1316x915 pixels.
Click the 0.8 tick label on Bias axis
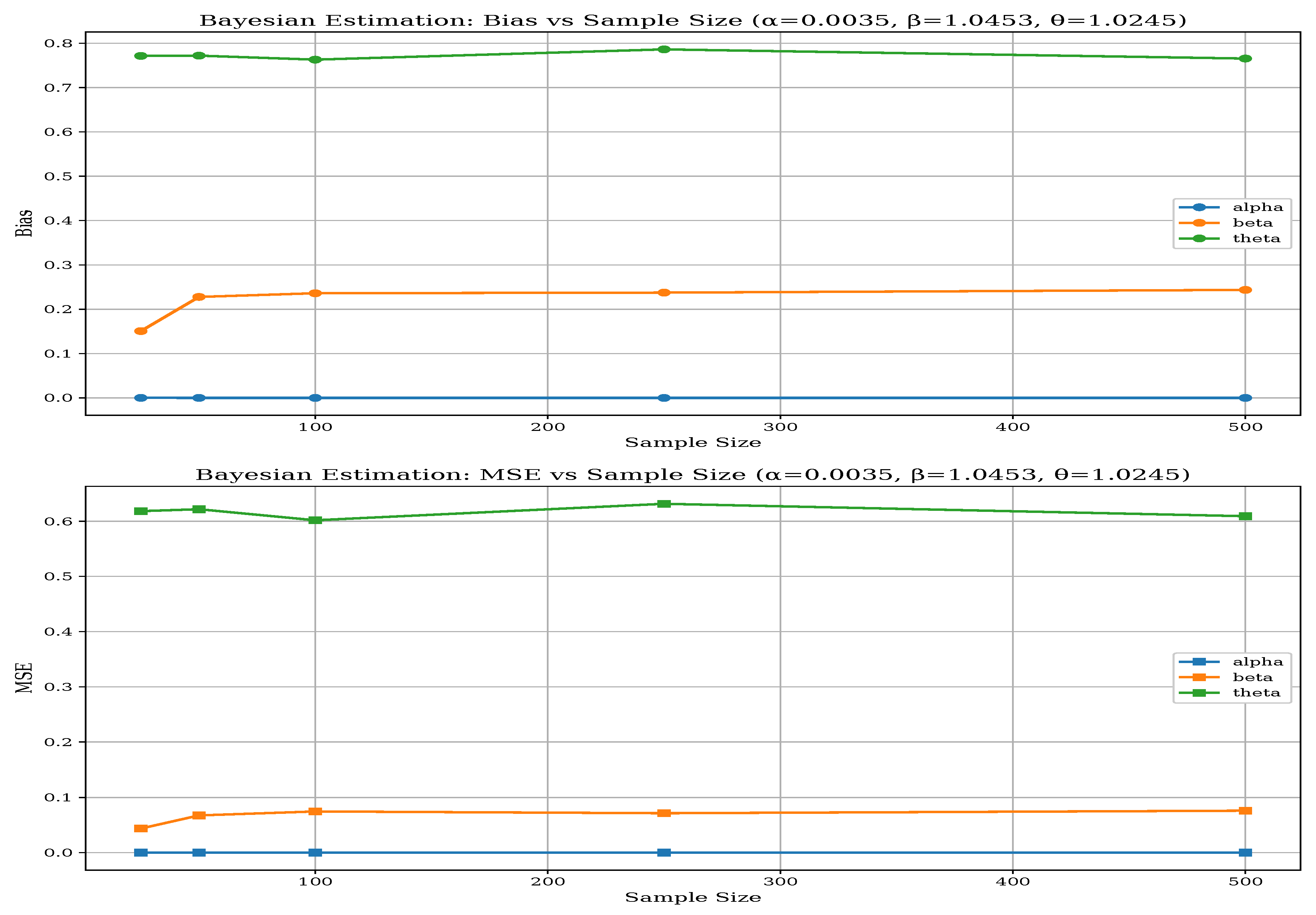pos(58,43)
